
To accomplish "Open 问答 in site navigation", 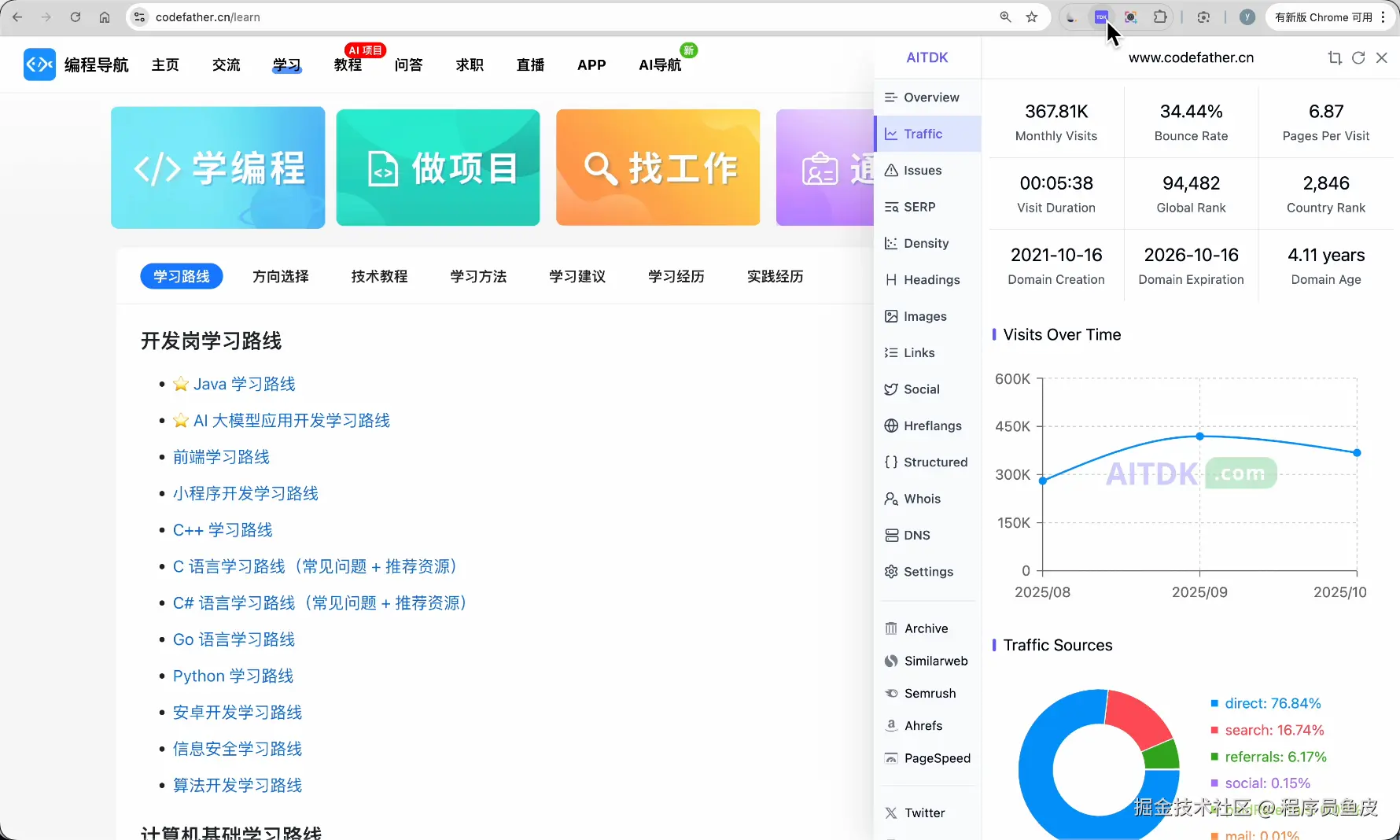I will [409, 64].
